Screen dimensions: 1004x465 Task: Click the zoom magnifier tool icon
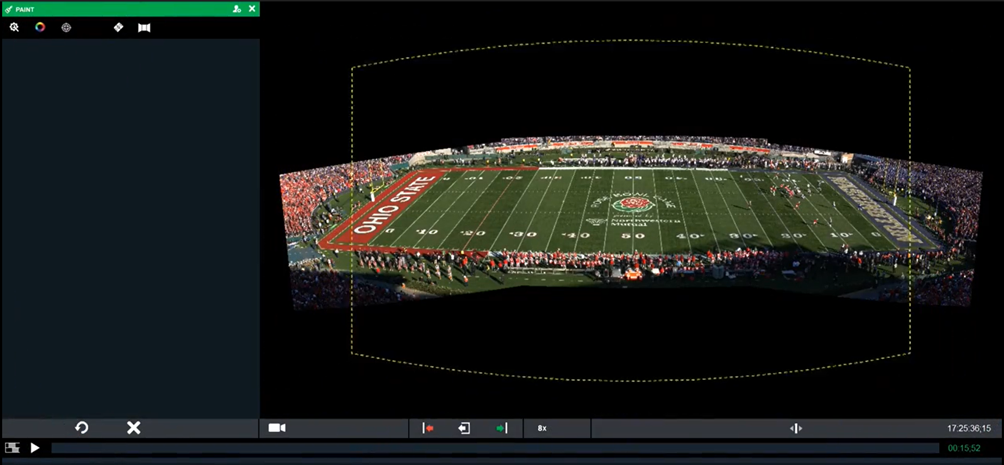click(x=14, y=28)
